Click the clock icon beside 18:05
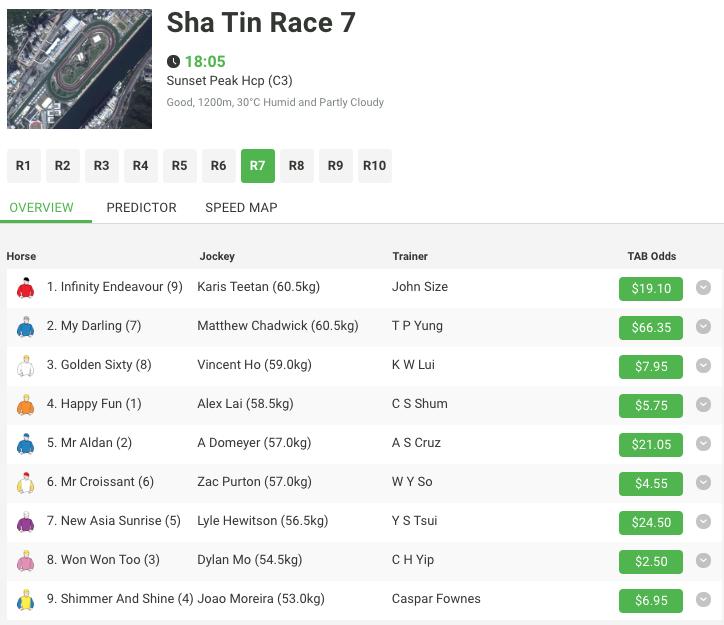This screenshot has height=625, width=724. click(173, 61)
